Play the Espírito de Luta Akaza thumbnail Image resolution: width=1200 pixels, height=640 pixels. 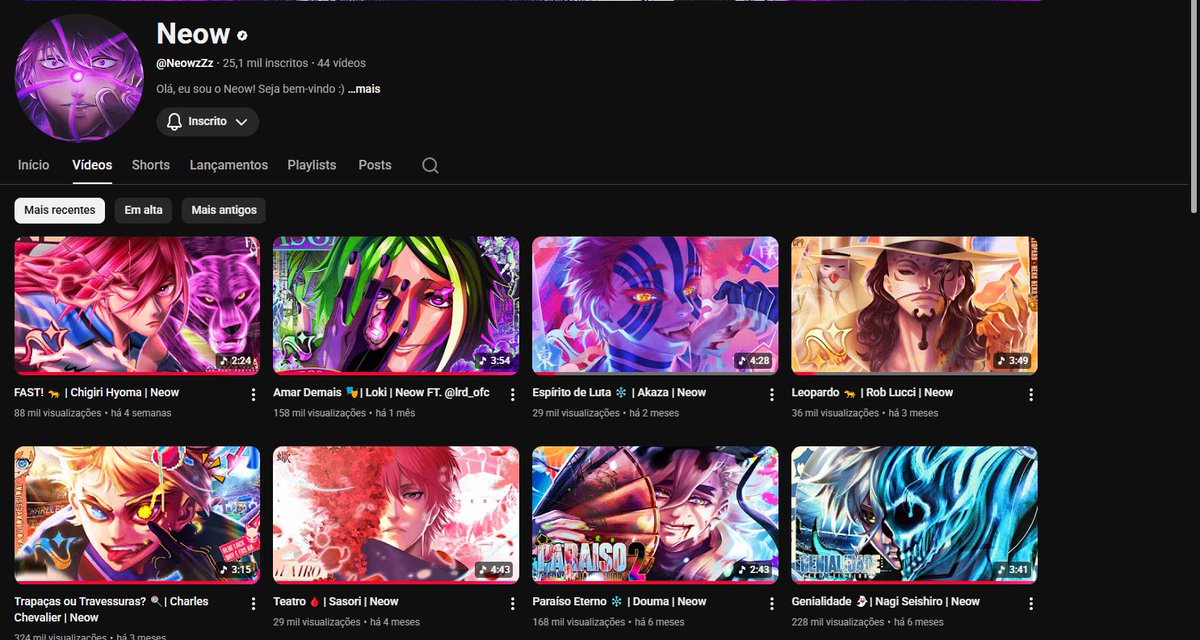(x=655, y=305)
